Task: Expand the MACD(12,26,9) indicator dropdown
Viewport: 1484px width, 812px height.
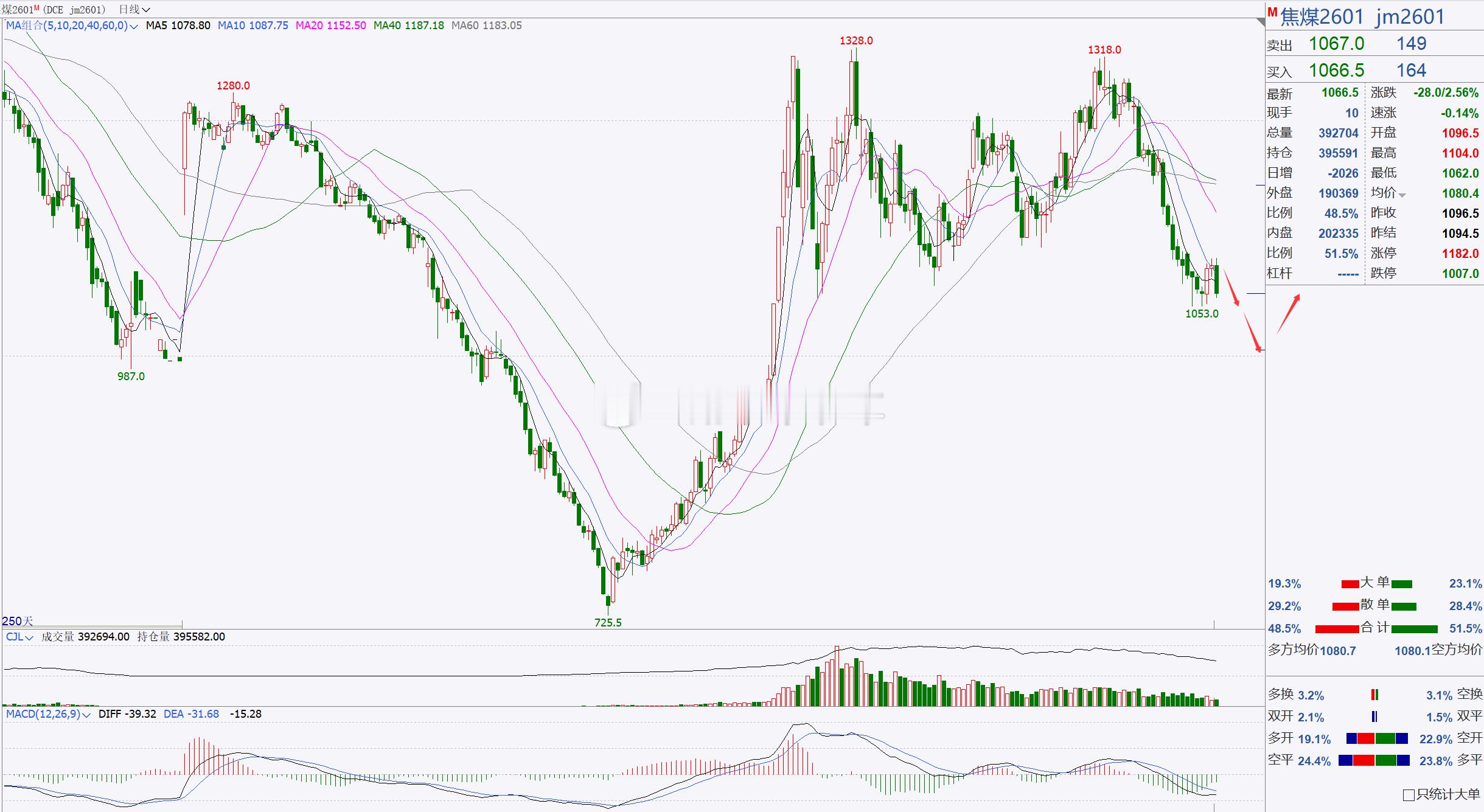Action: pos(86,715)
